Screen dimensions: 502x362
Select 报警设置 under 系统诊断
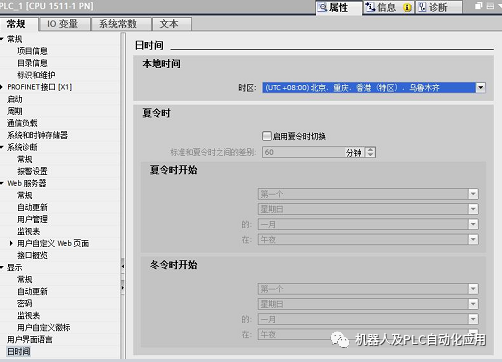point(32,171)
